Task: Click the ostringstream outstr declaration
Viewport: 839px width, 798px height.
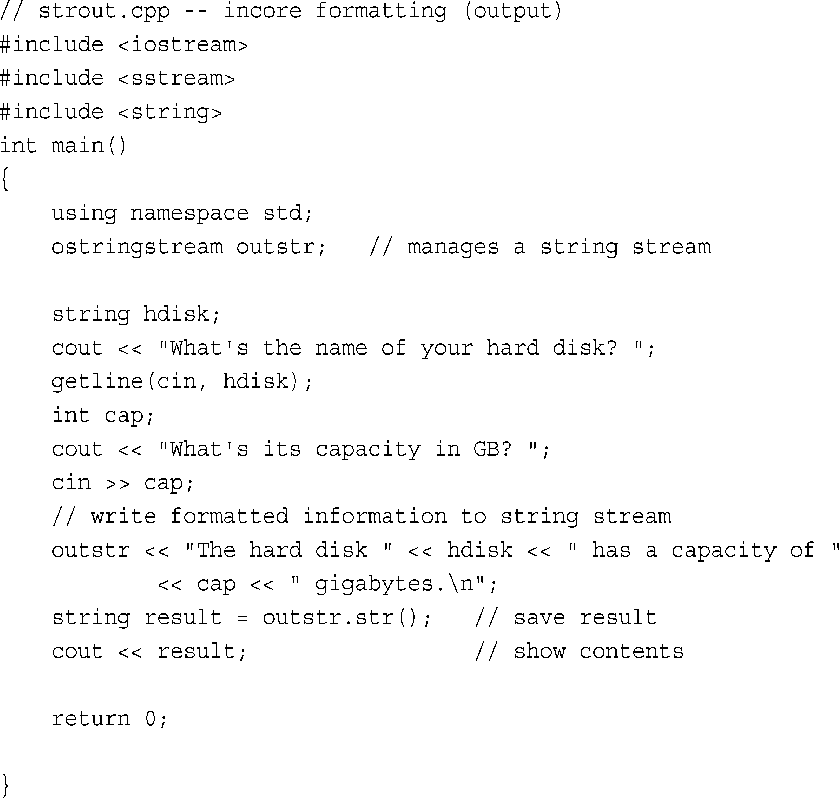Action: 188,247
